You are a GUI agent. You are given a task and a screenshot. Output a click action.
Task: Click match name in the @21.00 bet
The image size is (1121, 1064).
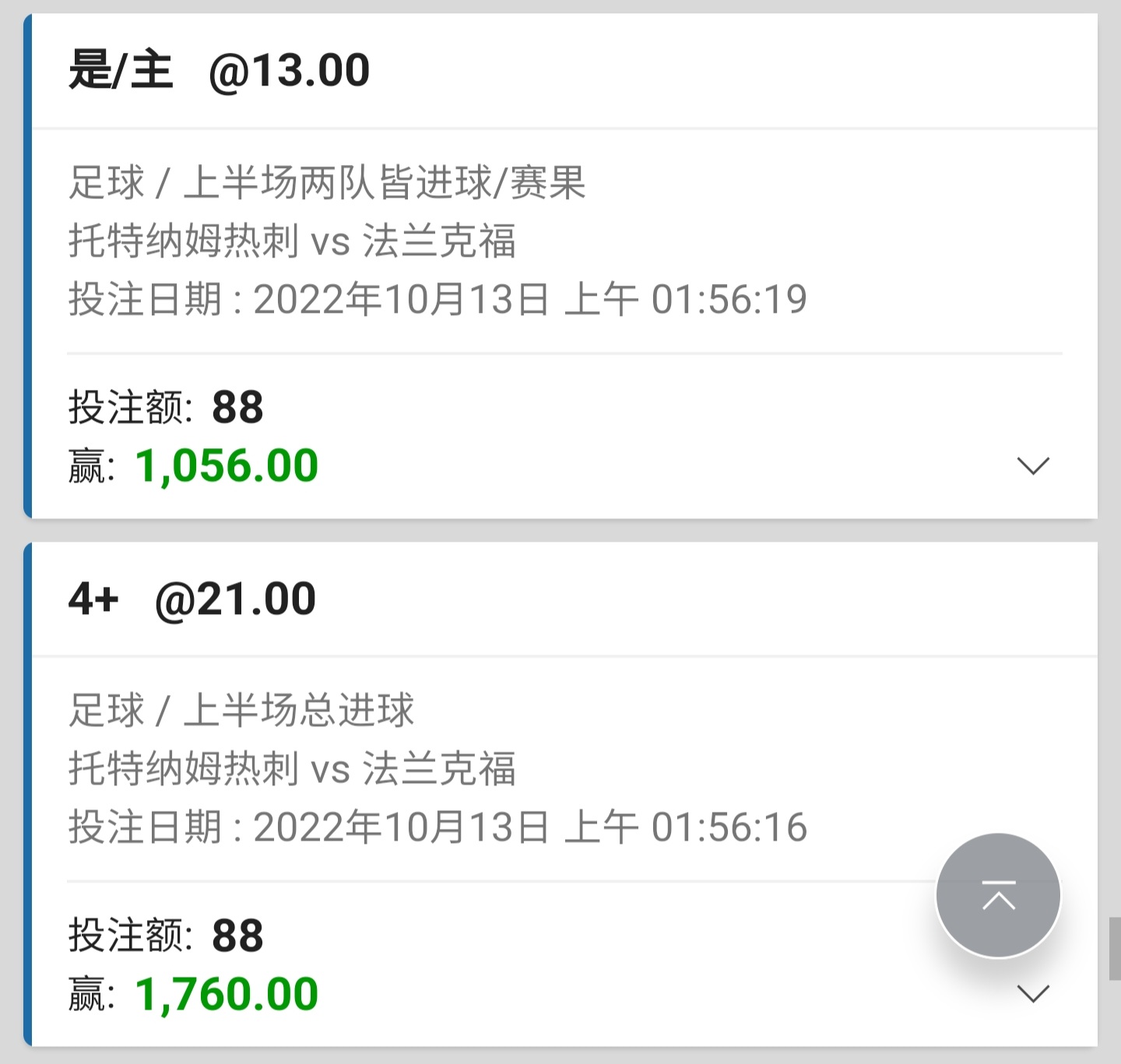pos(292,768)
